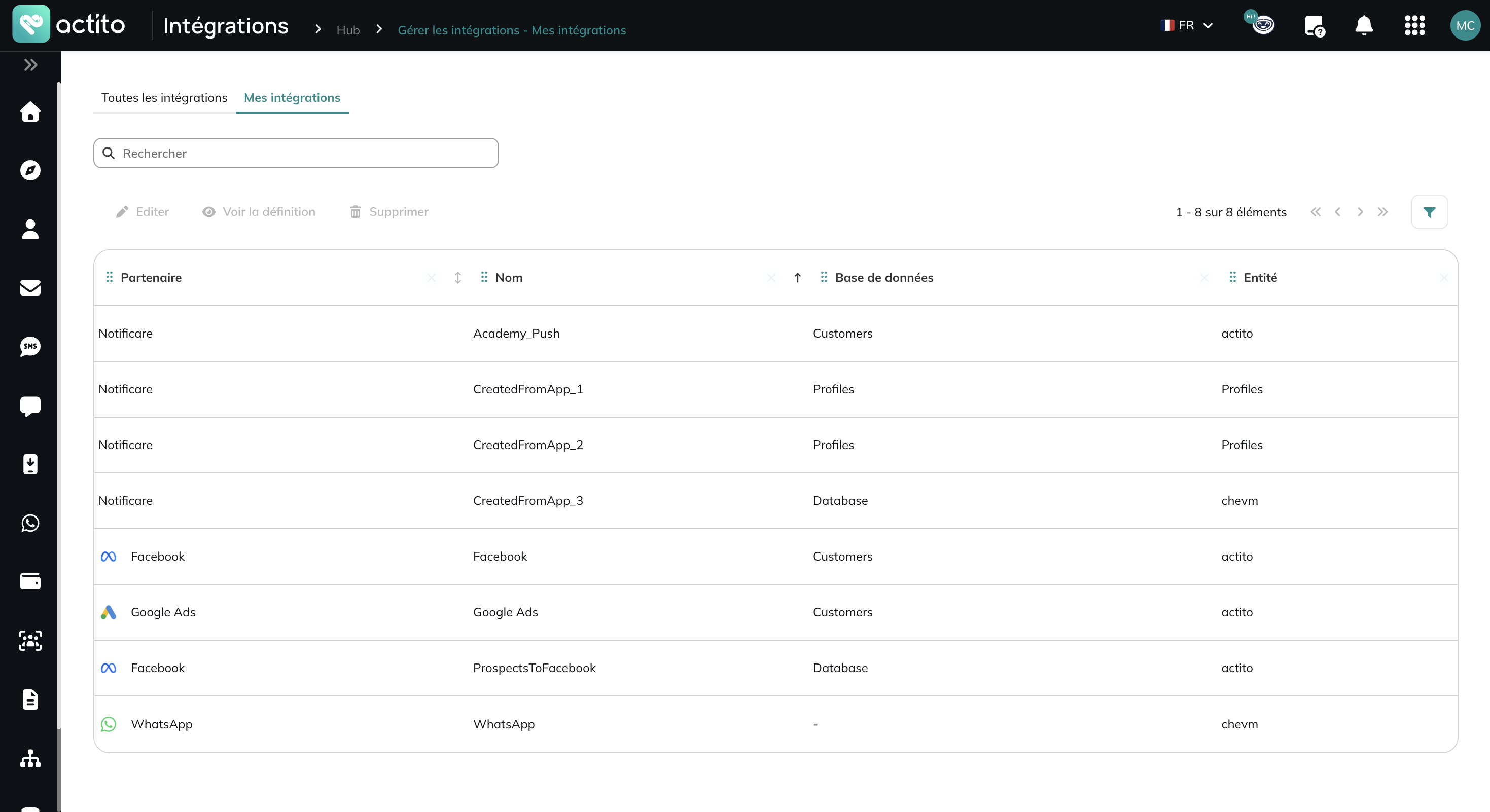Open the help chat icon in header
Screen dimensions: 1490x812
[1314, 25]
